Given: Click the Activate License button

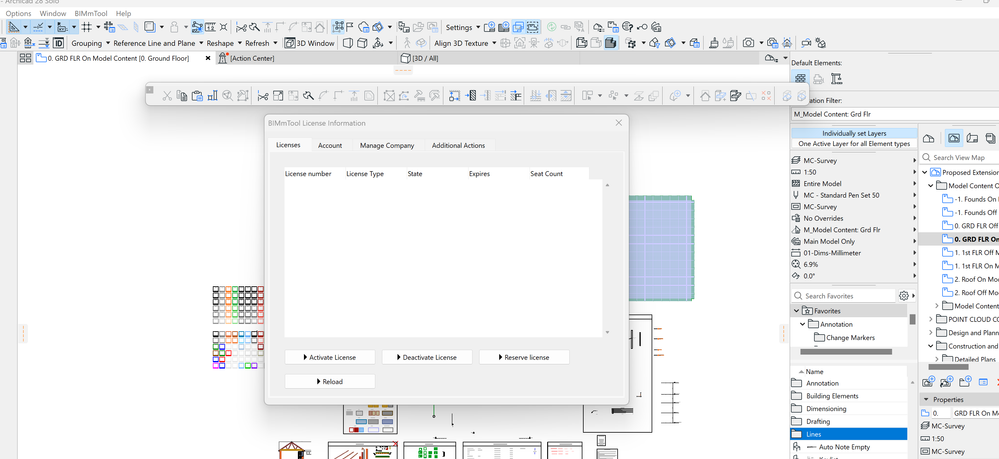Looking at the screenshot, I should [x=330, y=357].
